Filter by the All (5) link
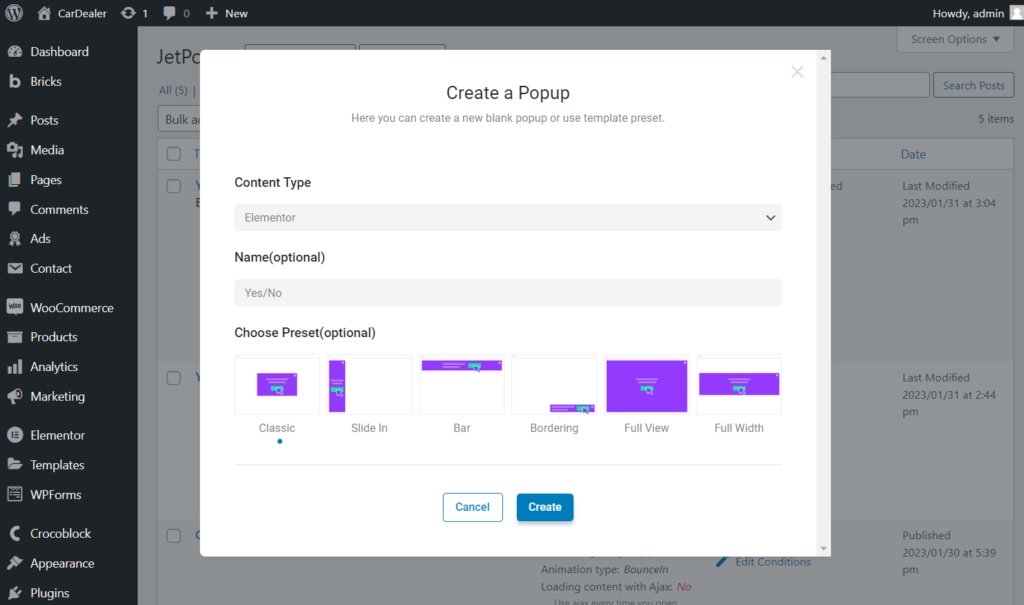This screenshot has height=605, width=1024. point(173,90)
